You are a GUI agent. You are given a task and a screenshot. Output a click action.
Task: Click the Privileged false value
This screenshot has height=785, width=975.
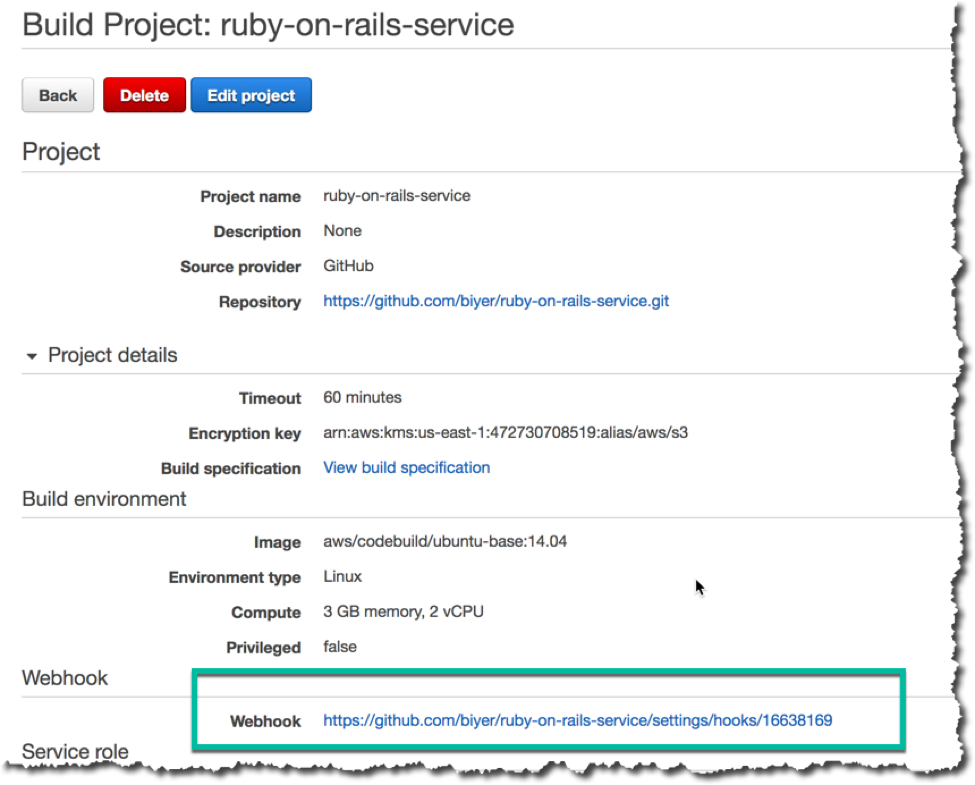click(340, 647)
